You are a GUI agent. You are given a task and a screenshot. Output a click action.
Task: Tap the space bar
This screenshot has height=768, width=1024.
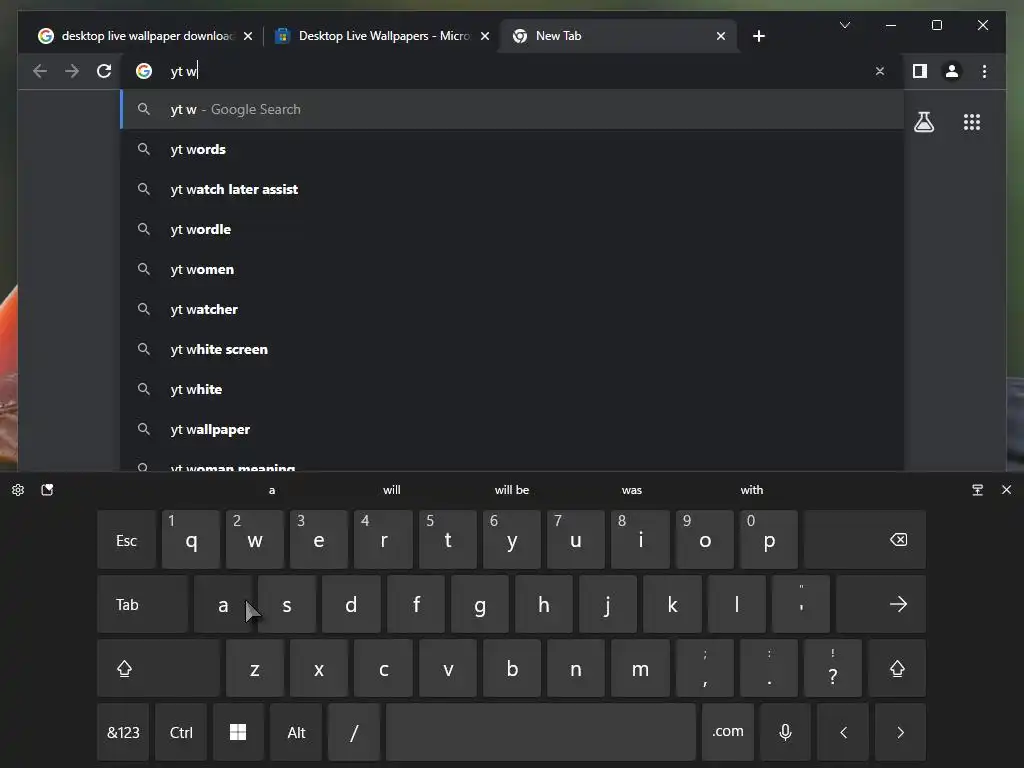pyautogui.click(x=541, y=732)
